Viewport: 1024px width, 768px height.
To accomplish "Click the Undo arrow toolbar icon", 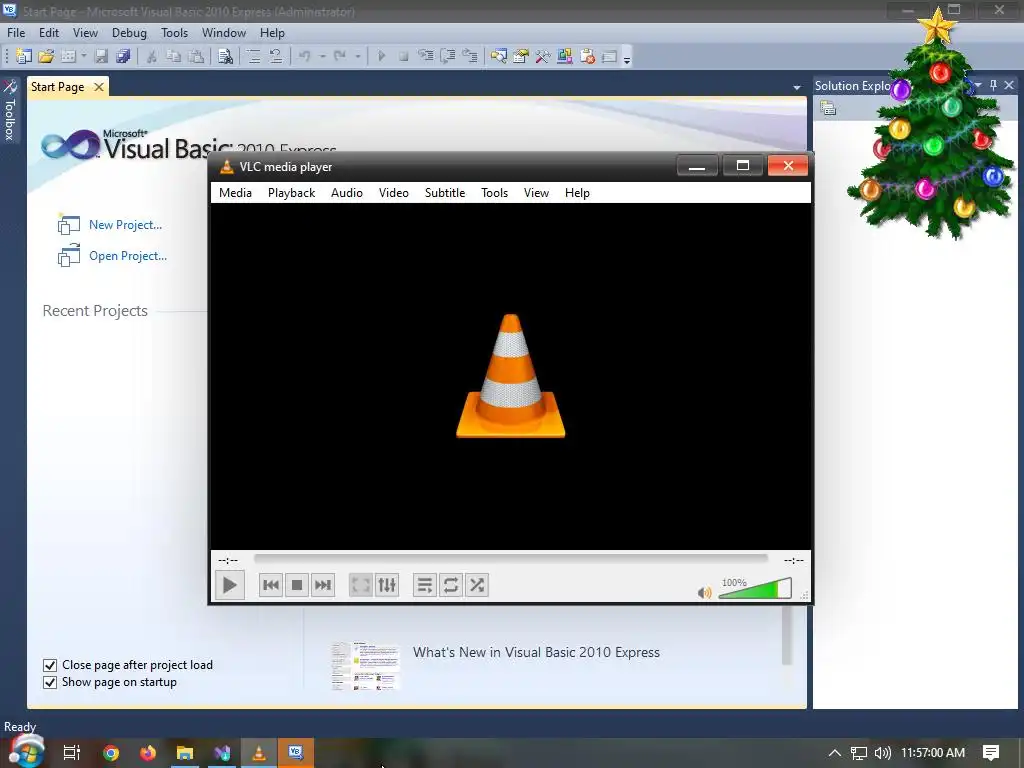I will [305, 56].
